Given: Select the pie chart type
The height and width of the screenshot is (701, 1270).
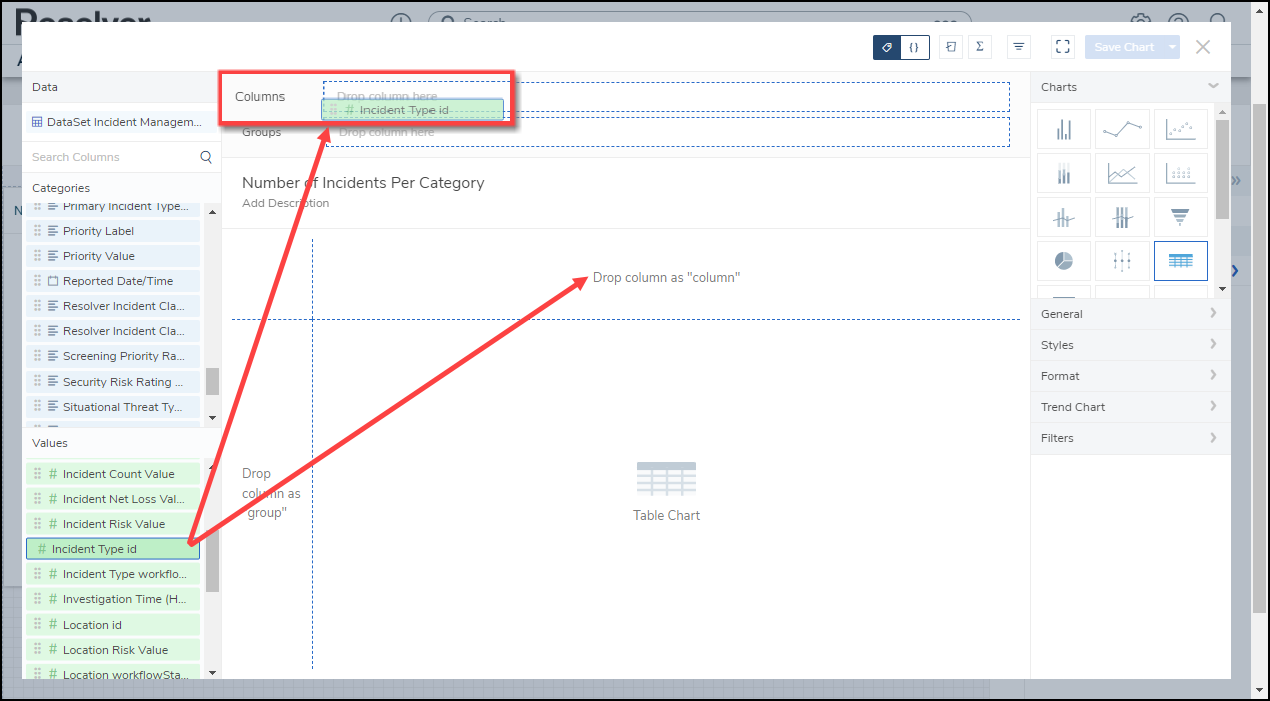Looking at the screenshot, I should pyautogui.click(x=1064, y=261).
